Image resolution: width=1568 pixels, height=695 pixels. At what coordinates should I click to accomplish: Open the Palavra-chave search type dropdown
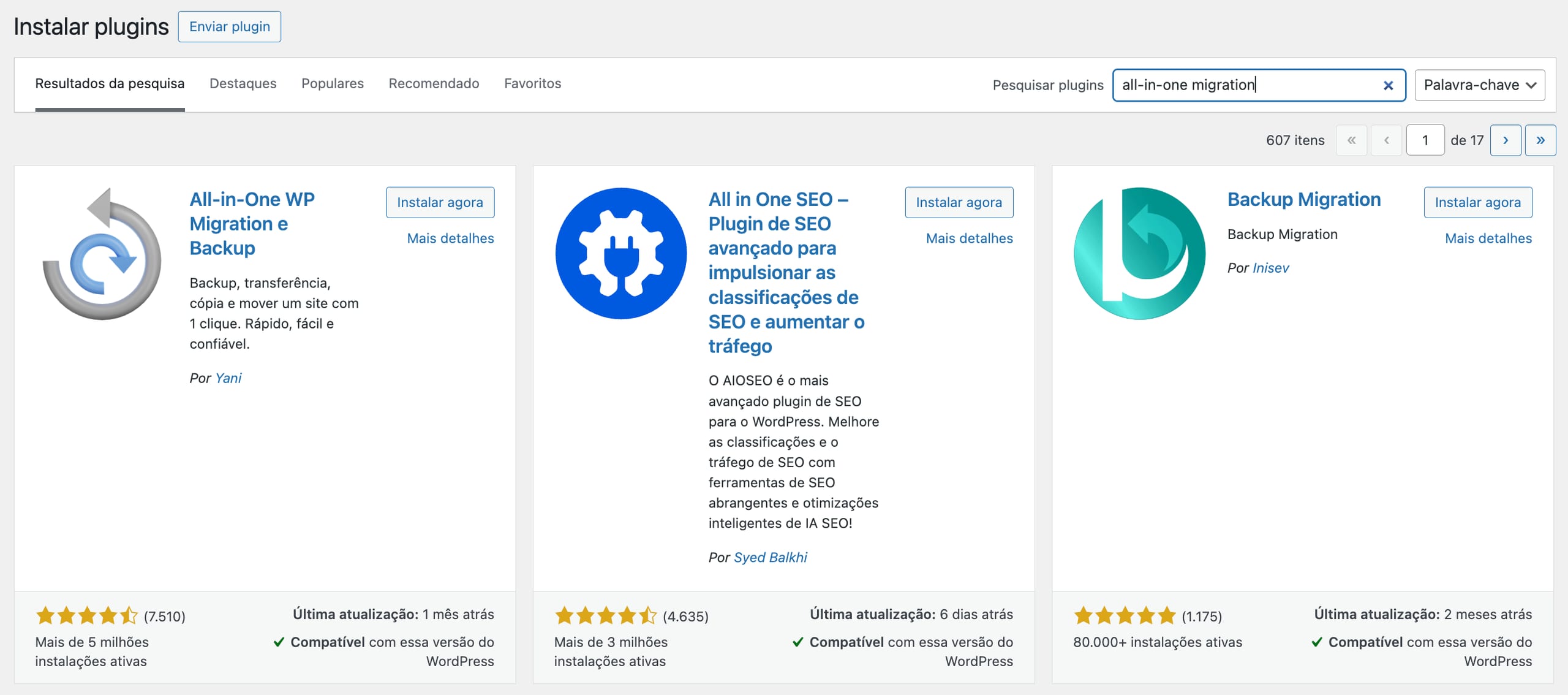click(1479, 85)
